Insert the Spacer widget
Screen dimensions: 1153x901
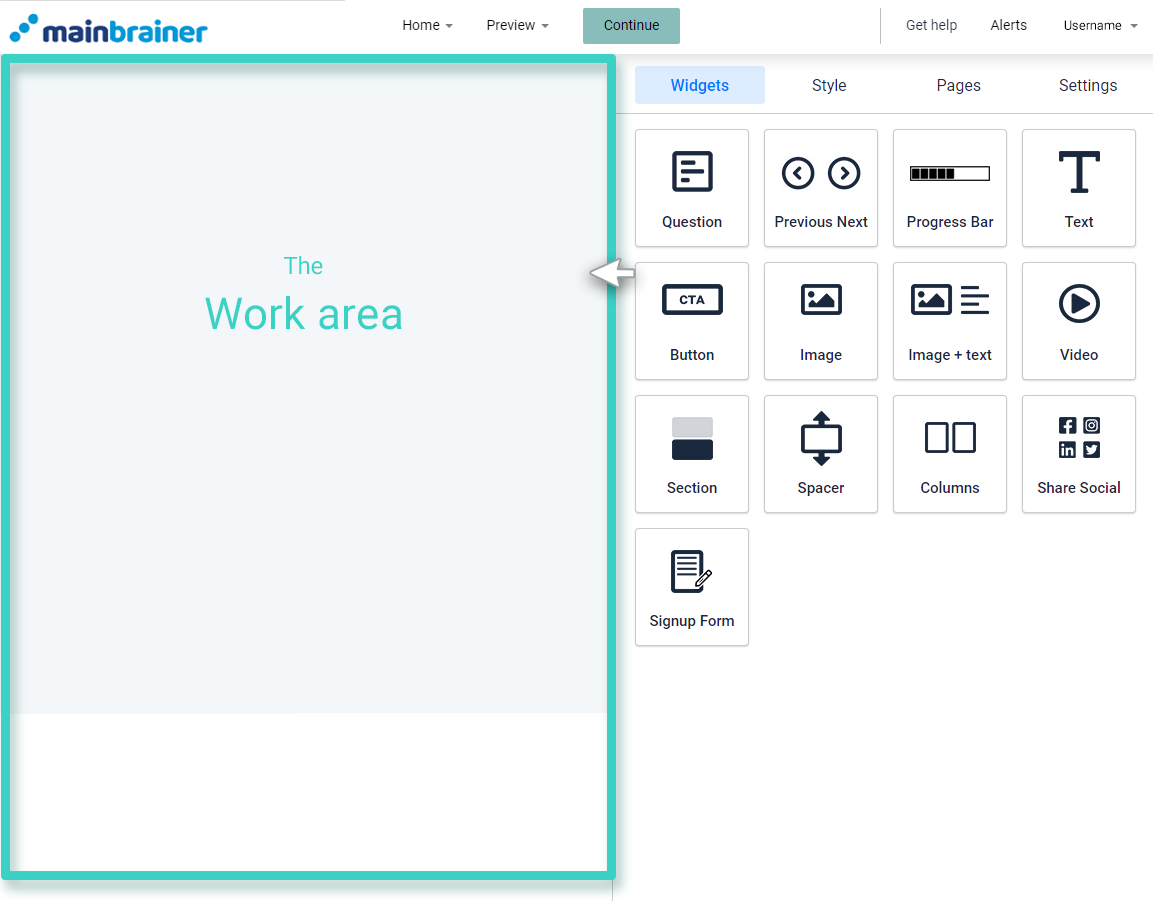click(x=821, y=454)
